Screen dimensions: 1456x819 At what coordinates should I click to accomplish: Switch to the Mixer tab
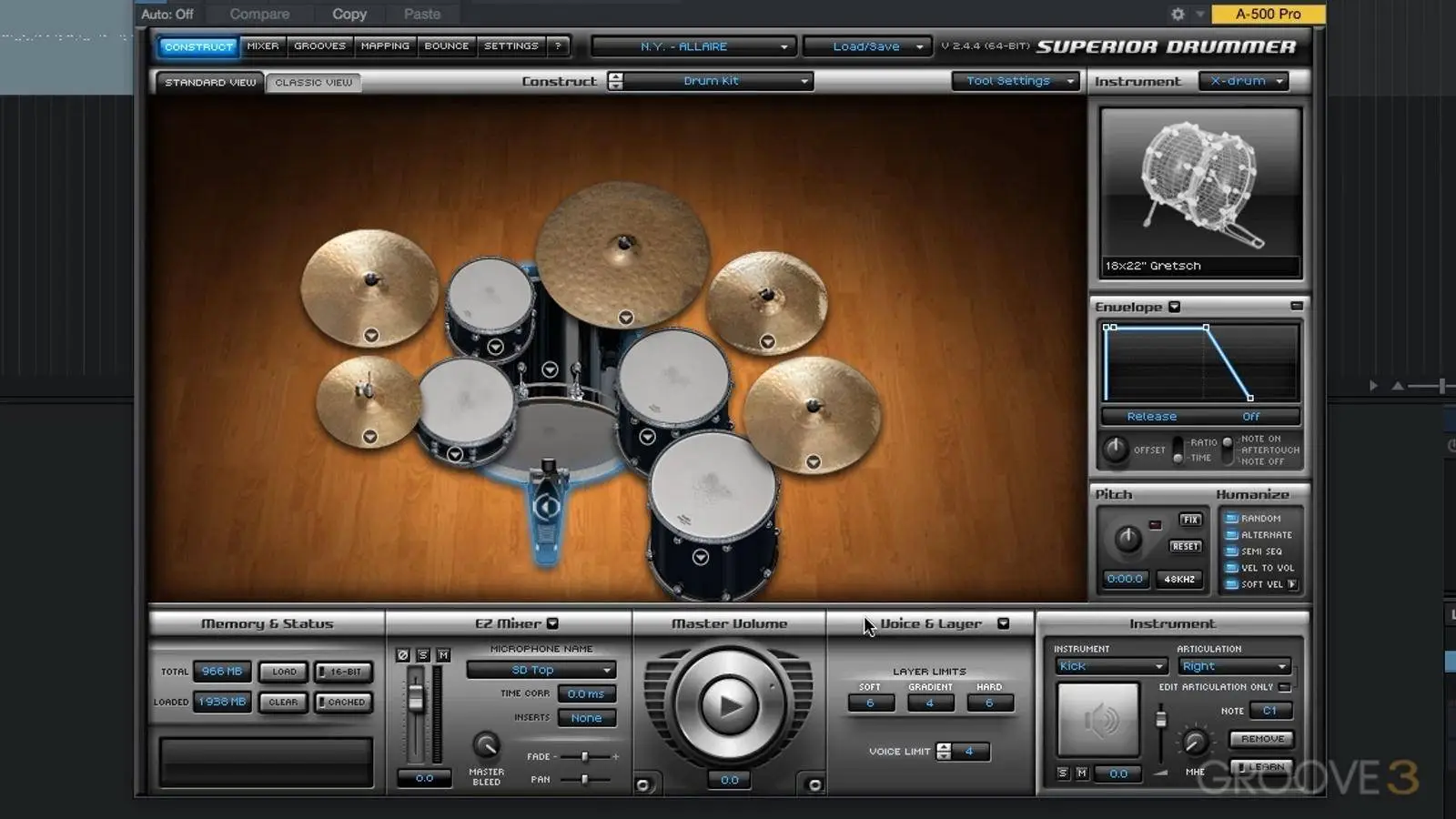point(262,45)
